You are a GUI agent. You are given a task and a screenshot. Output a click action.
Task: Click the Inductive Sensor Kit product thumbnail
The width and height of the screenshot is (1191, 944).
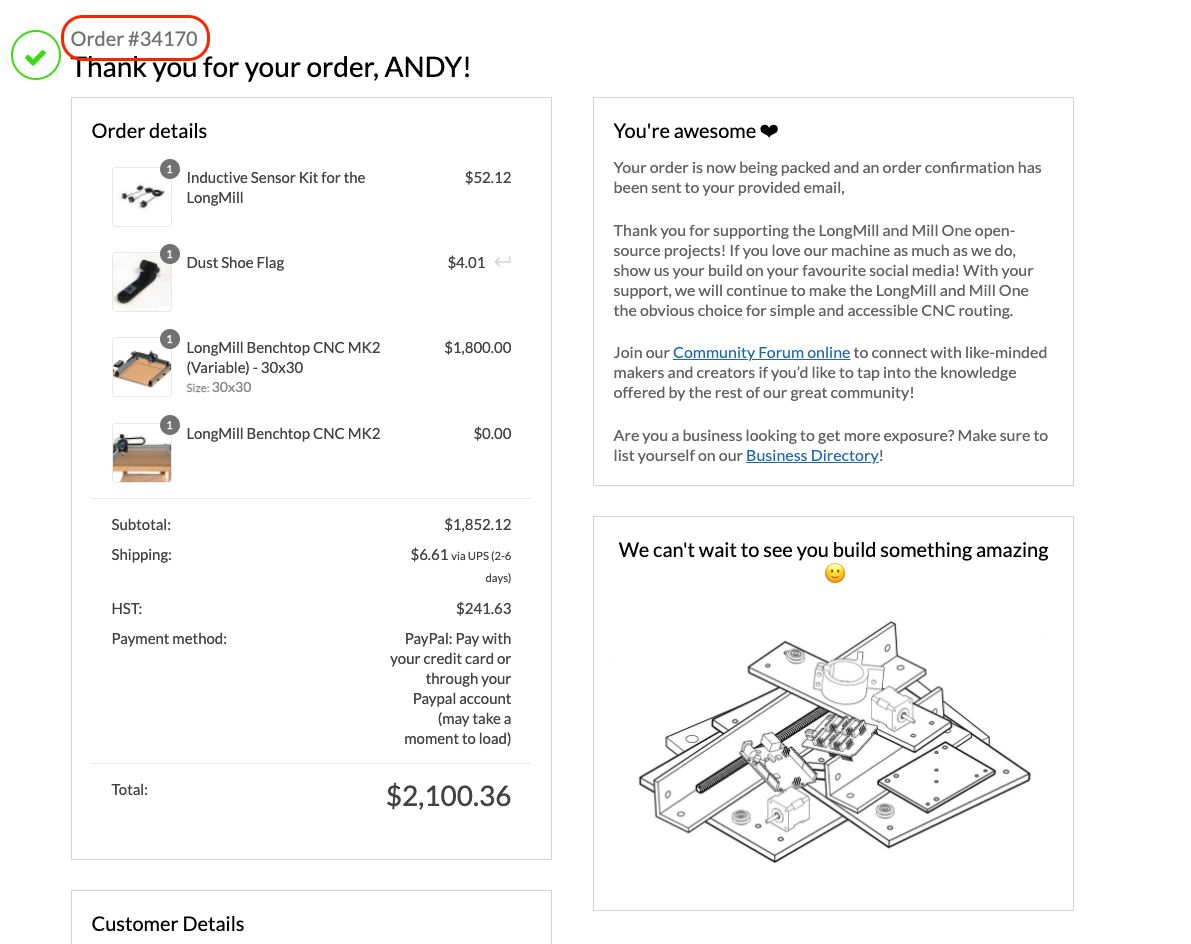click(142, 197)
